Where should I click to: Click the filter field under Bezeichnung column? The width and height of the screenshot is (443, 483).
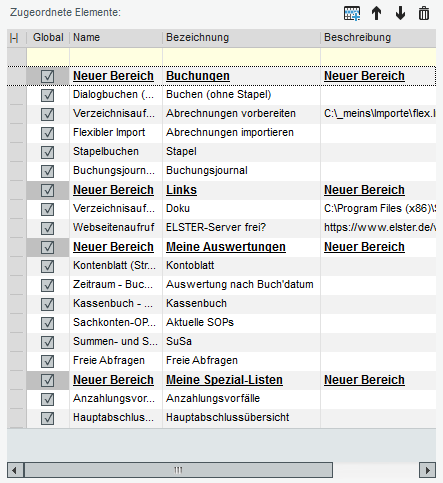pos(241,57)
